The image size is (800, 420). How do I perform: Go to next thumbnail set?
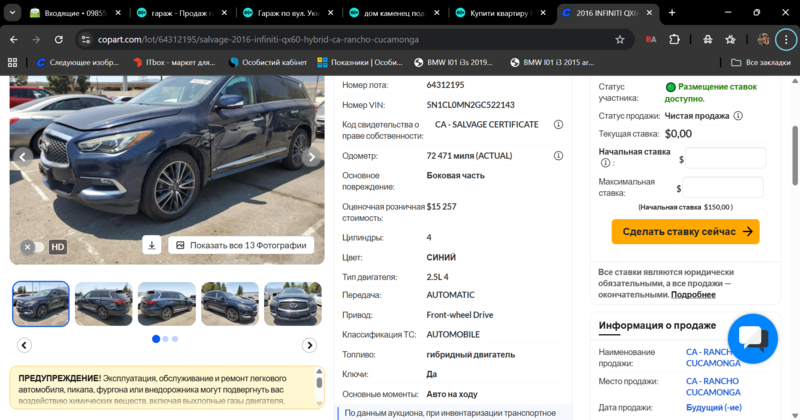pyautogui.click(x=309, y=345)
